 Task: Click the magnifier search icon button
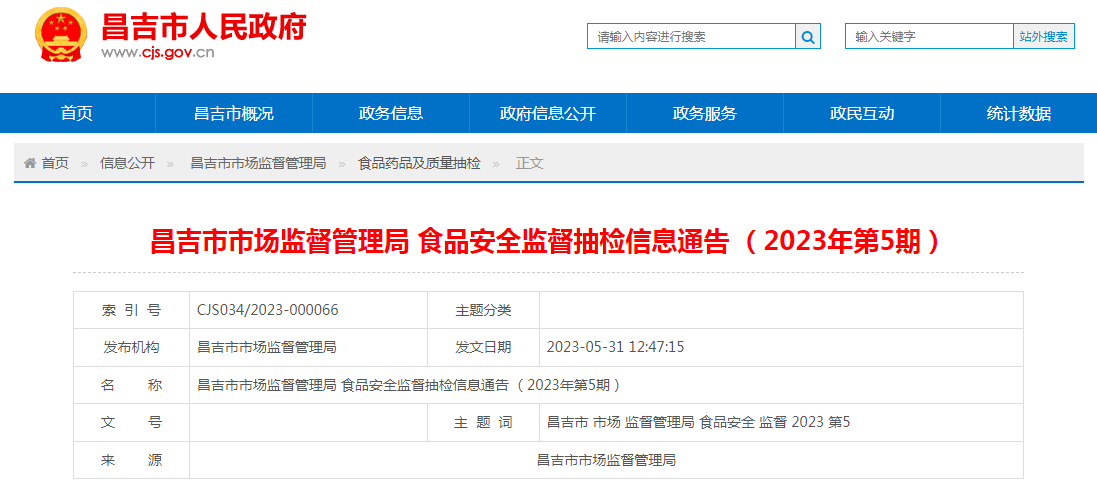point(808,36)
